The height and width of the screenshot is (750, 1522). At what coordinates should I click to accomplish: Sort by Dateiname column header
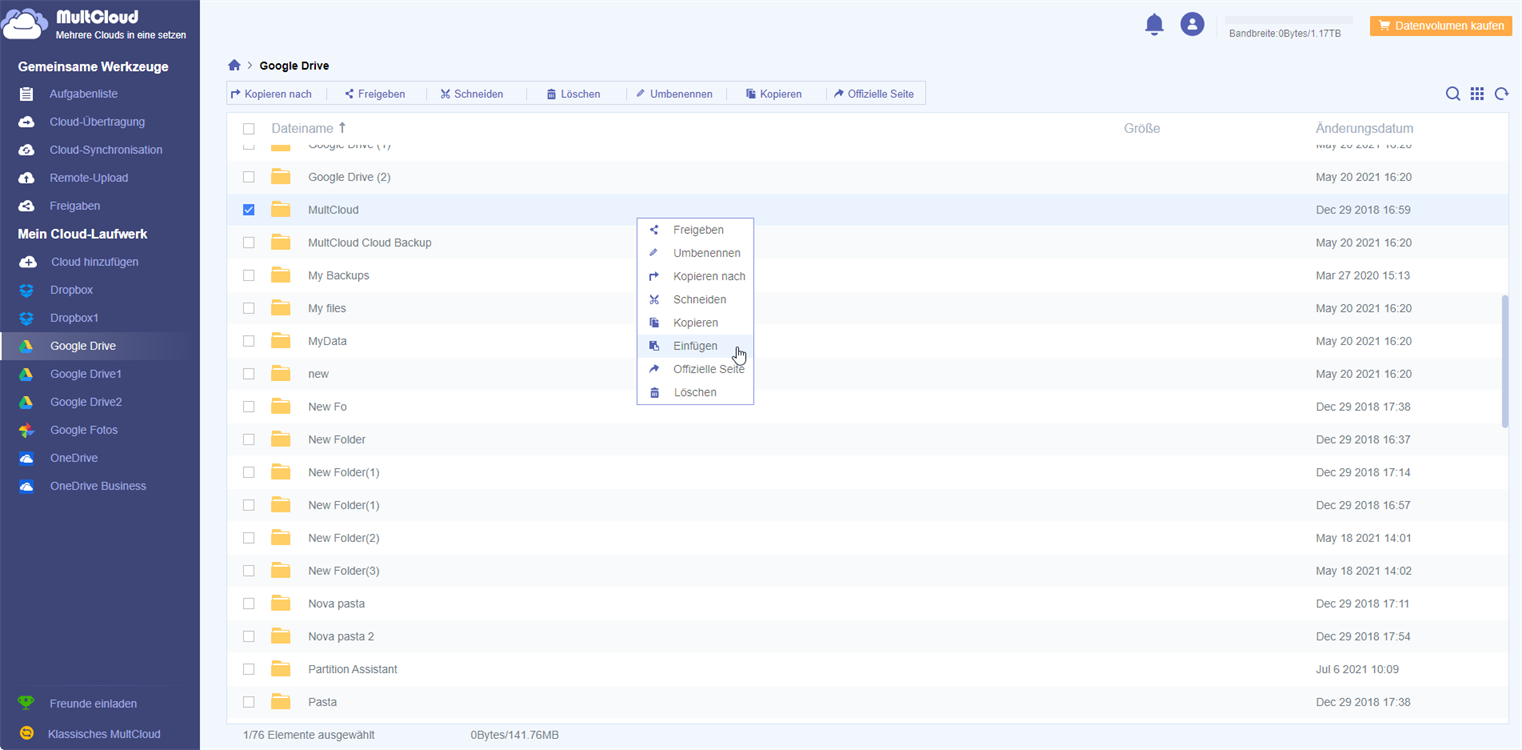(309, 129)
